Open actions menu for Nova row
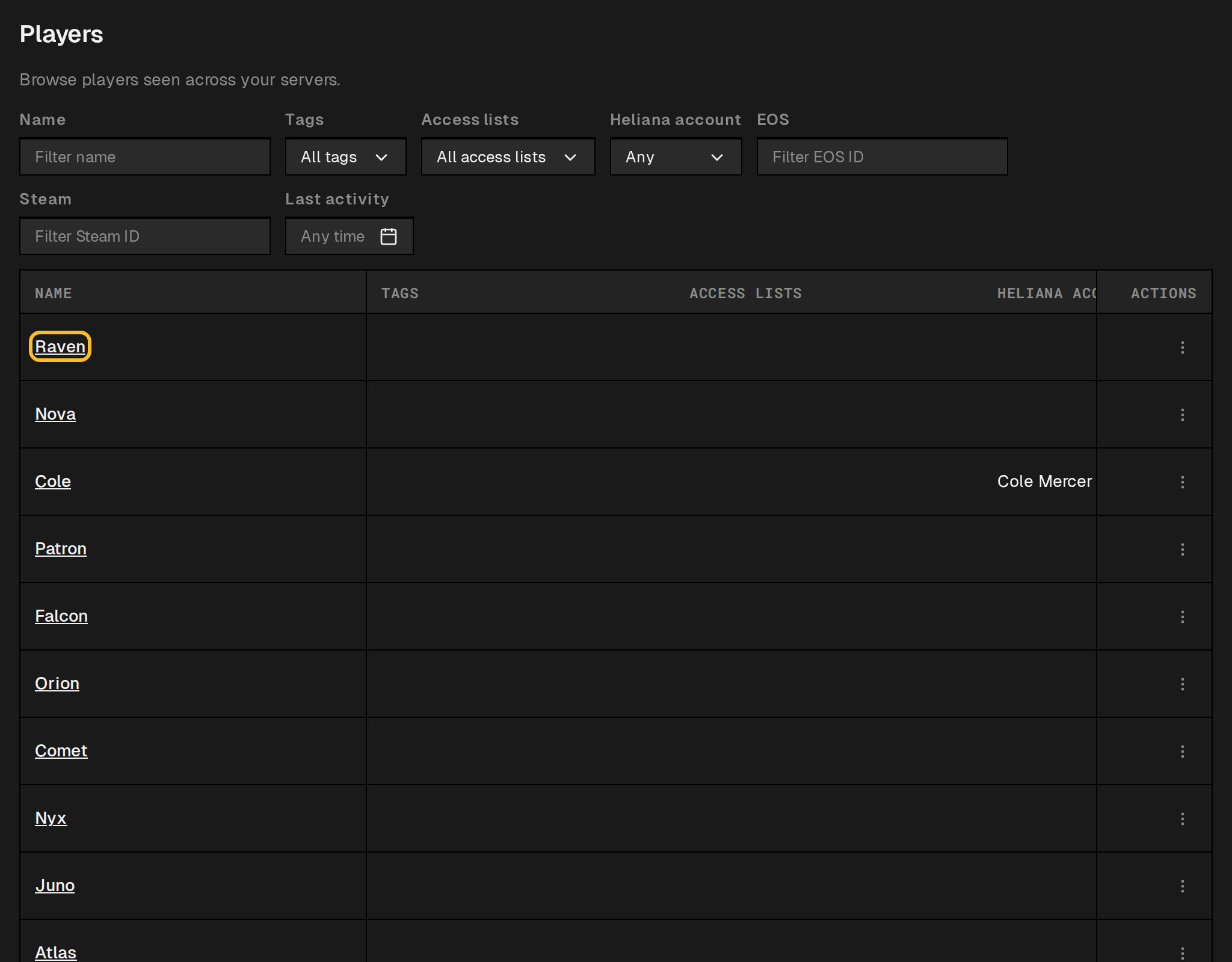 (1182, 415)
